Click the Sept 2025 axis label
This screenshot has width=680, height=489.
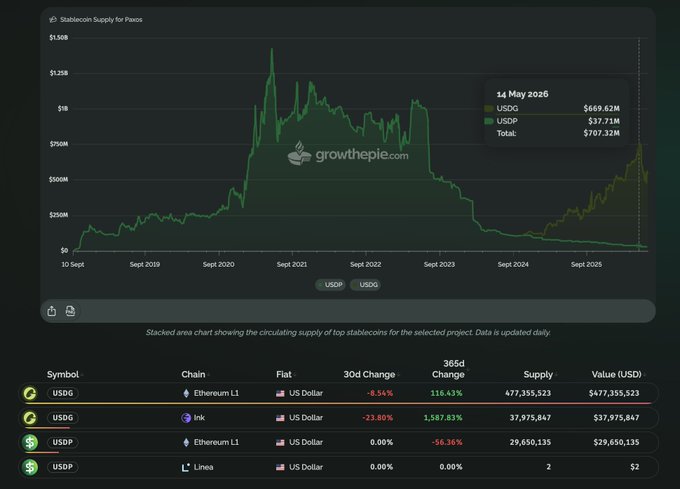tap(586, 264)
